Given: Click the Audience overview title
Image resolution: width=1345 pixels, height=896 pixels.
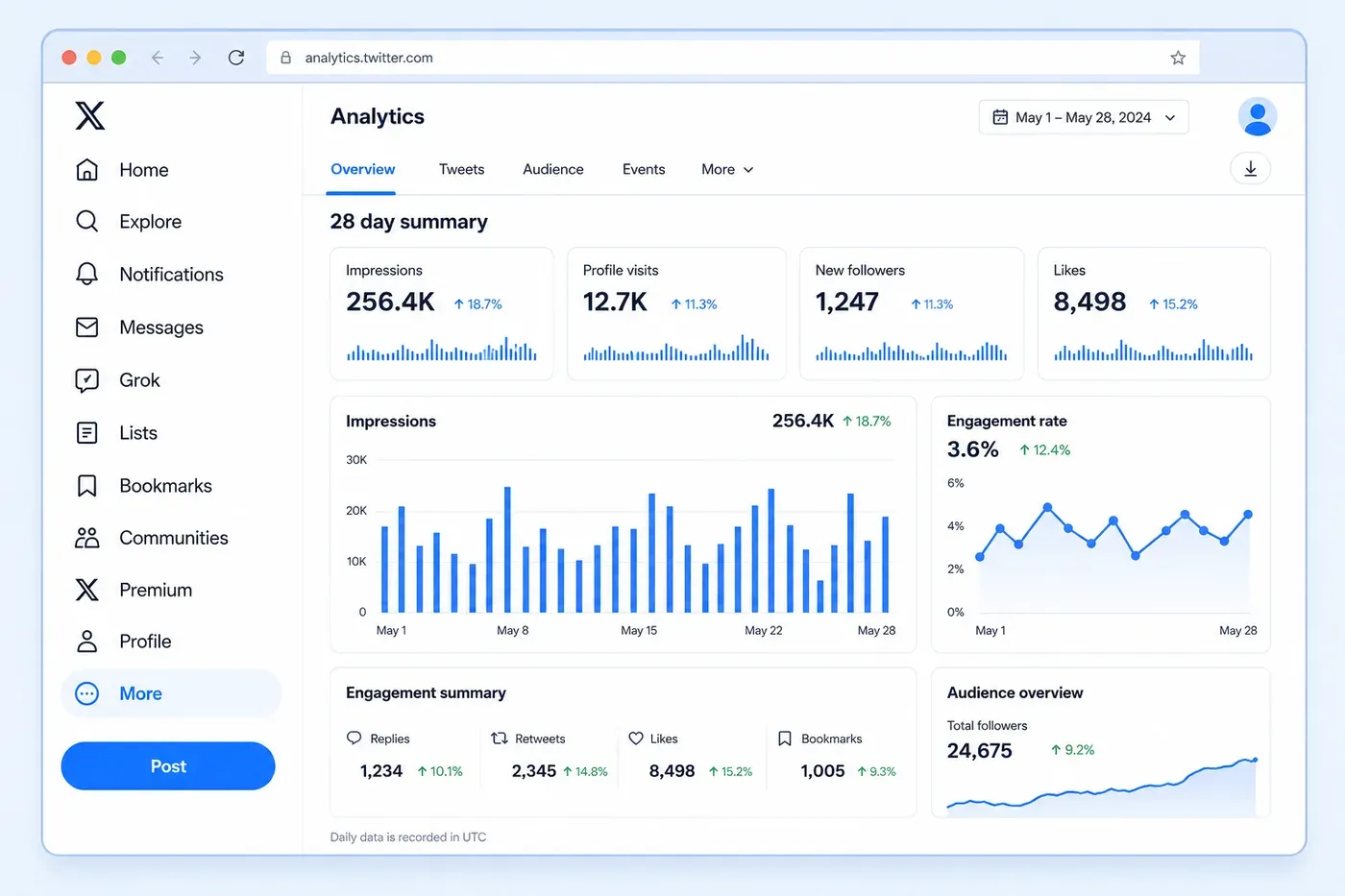Looking at the screenshot, I should (x=1015, y=693).
